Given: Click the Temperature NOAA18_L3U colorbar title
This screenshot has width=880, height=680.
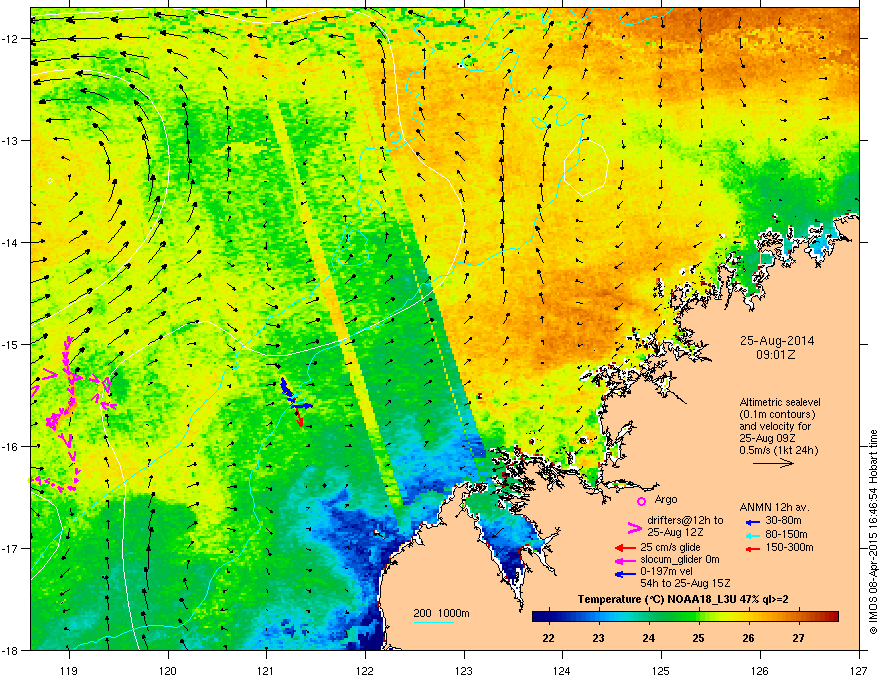Looking at the screenshot, I should (x=683, y=599).
